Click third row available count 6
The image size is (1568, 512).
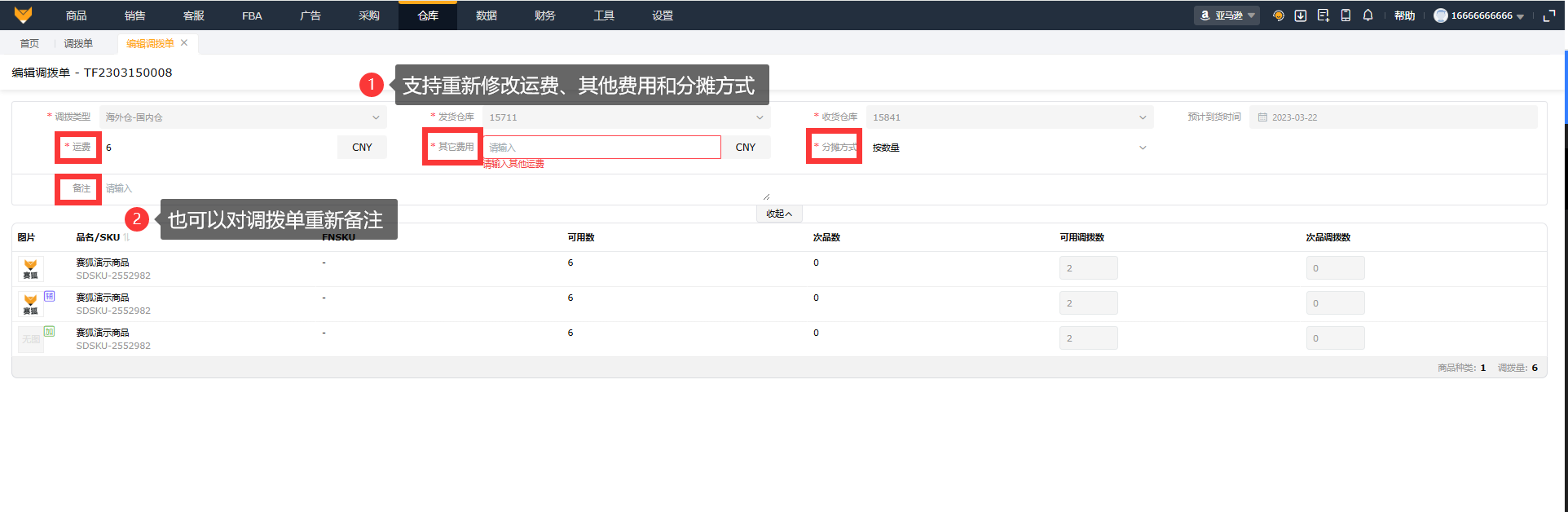pyautogui.click(x=570, y=333)
